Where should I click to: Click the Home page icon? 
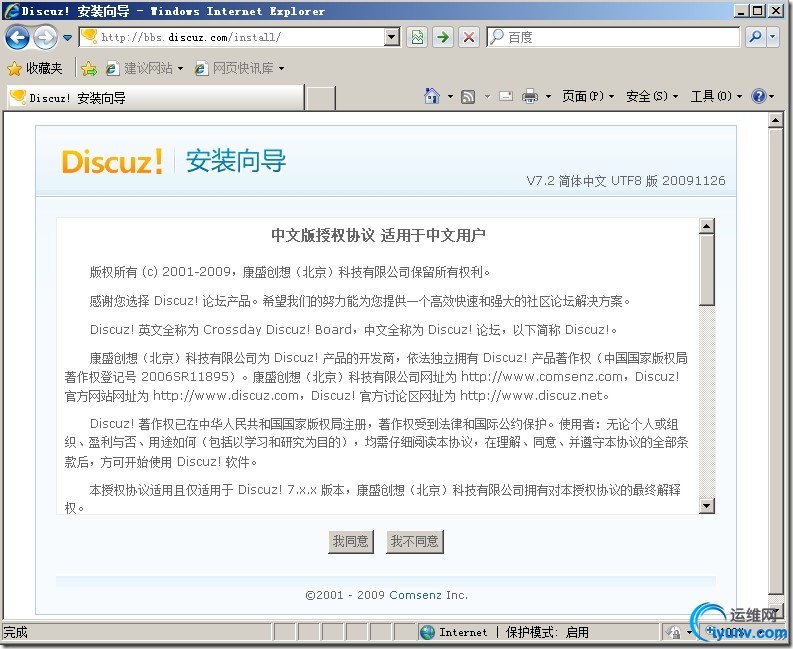click(x=431, y=96)
